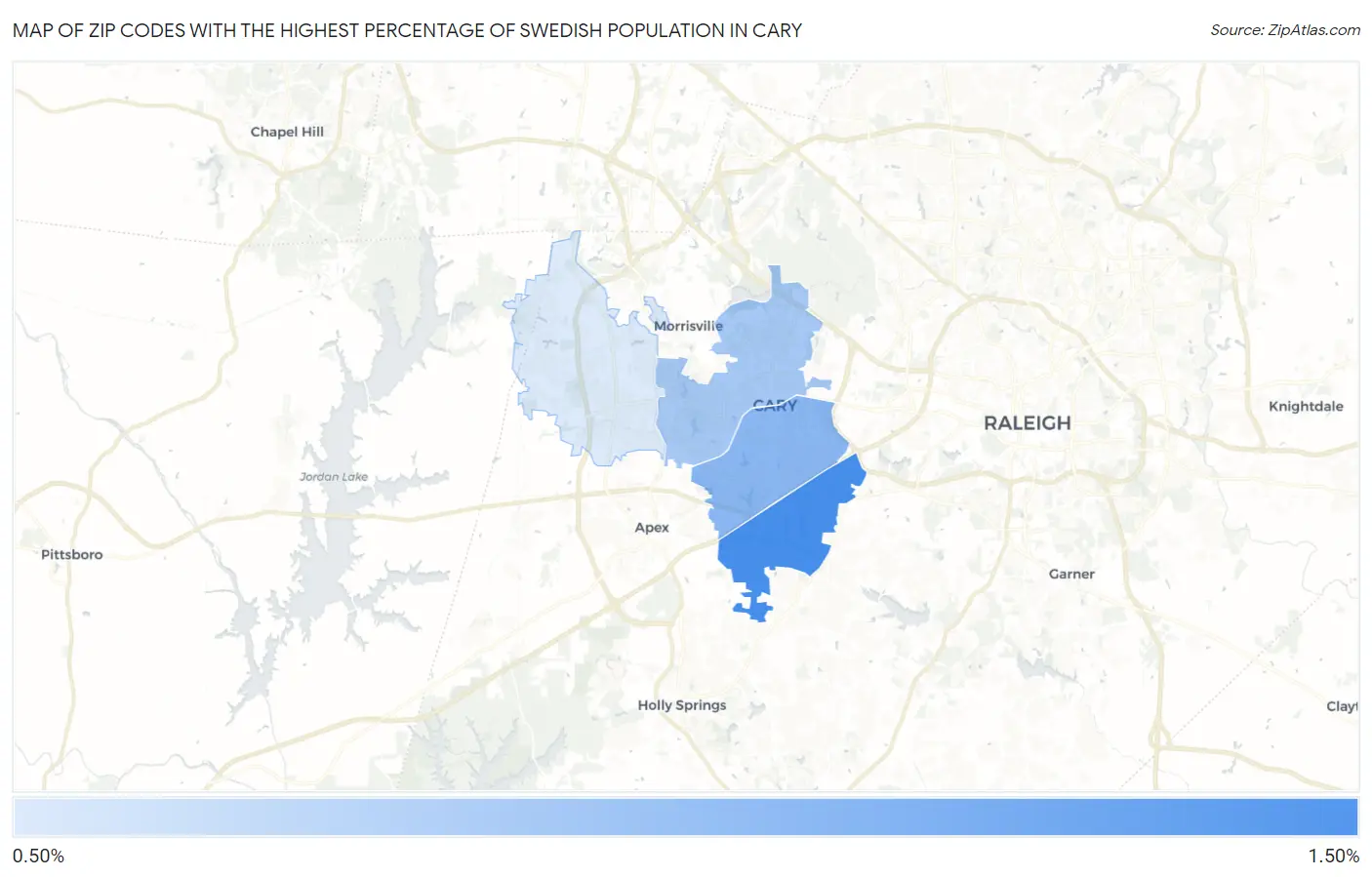Click the Morrisville map label

[x=688, y=326]
